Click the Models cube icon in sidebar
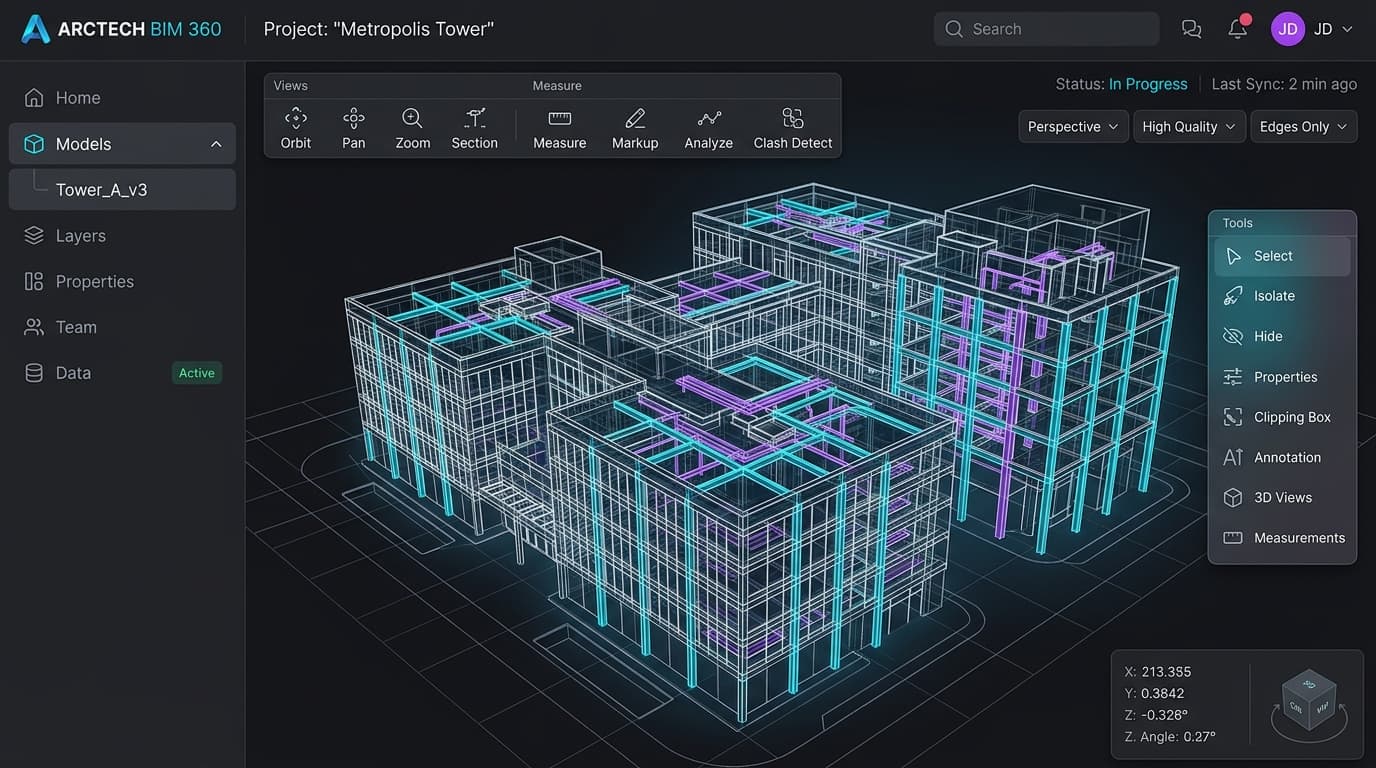 [34, 144]
